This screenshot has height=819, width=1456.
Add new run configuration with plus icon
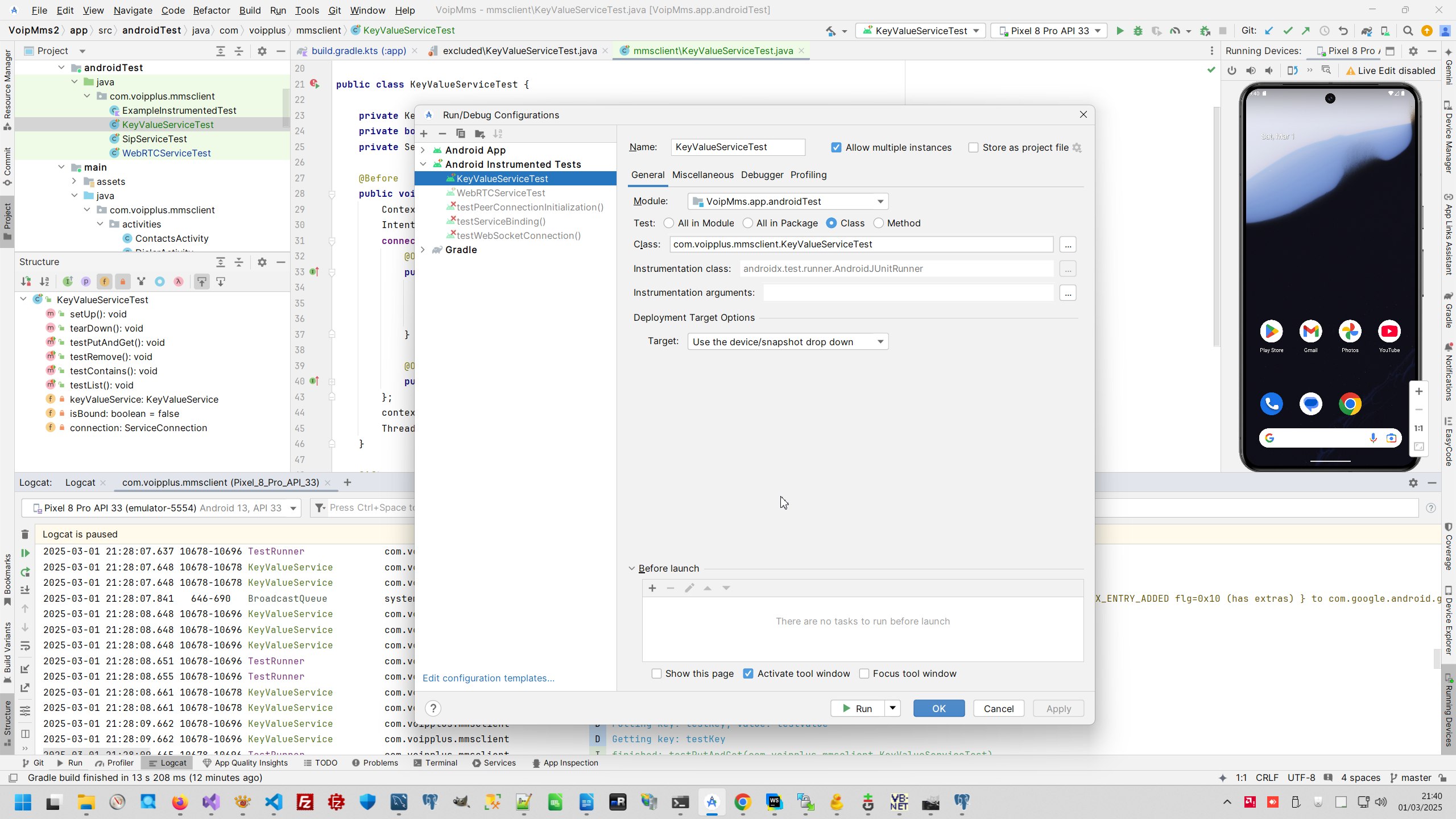click(x=424, y=134)
